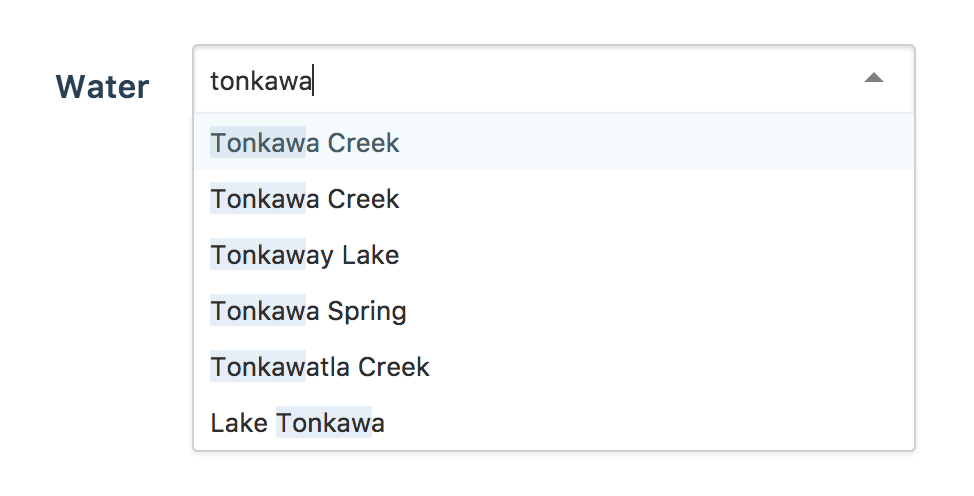
Task: Select the non-highlighted Tonkawa Creek entry
Action: tap(305, 199)
